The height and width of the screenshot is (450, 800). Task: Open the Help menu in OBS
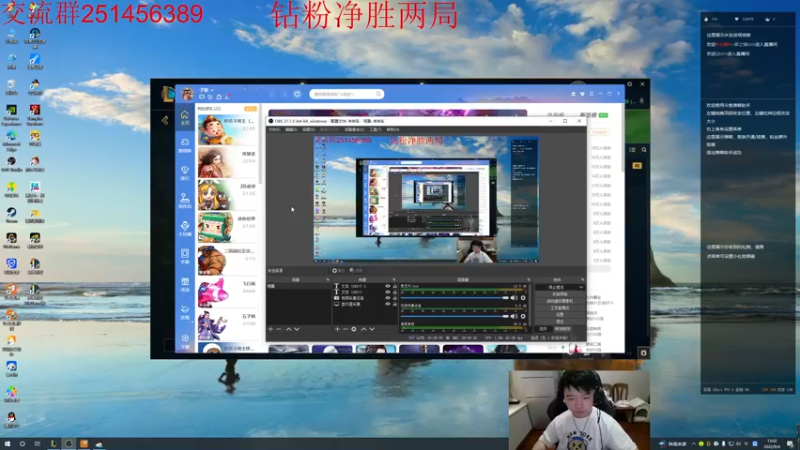pyautogui.click(x=392, y=130)
